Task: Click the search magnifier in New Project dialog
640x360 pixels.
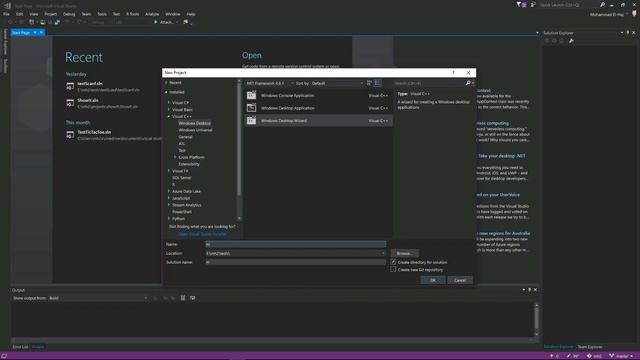Action: tap(468, 83)
